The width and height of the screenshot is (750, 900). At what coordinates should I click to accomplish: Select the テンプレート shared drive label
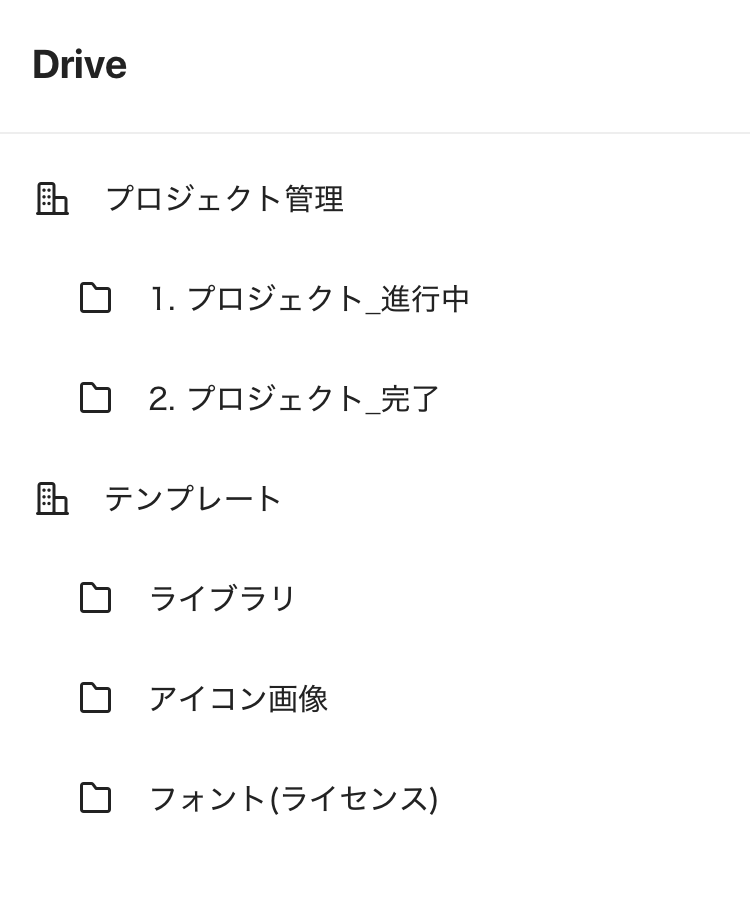pos(194,498)
